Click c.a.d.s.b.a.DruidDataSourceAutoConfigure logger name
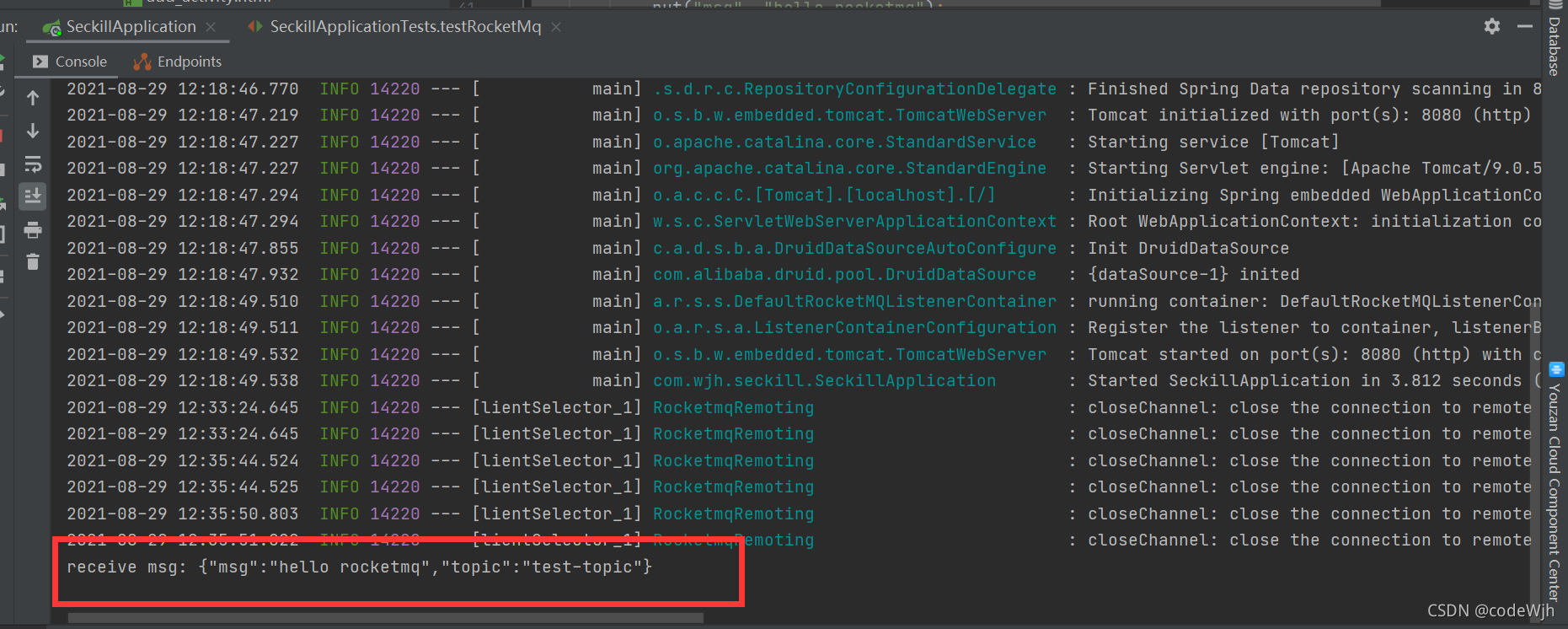The width and height of the screenshot is (1568, 629). click(x=854, y=249)
